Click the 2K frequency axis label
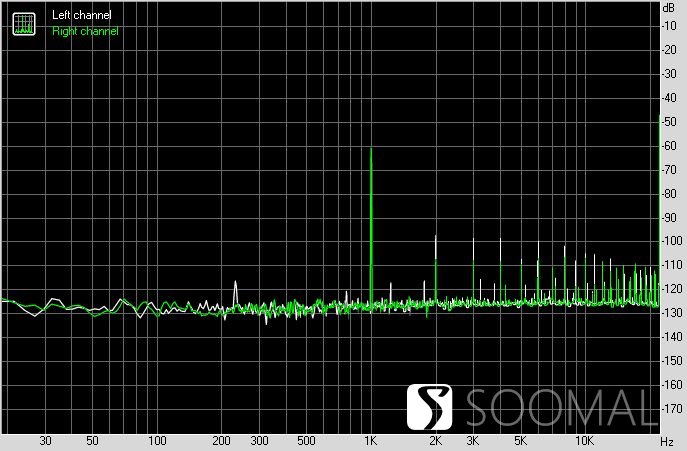Viewport: 687px width, 451px height. [435, 441]
